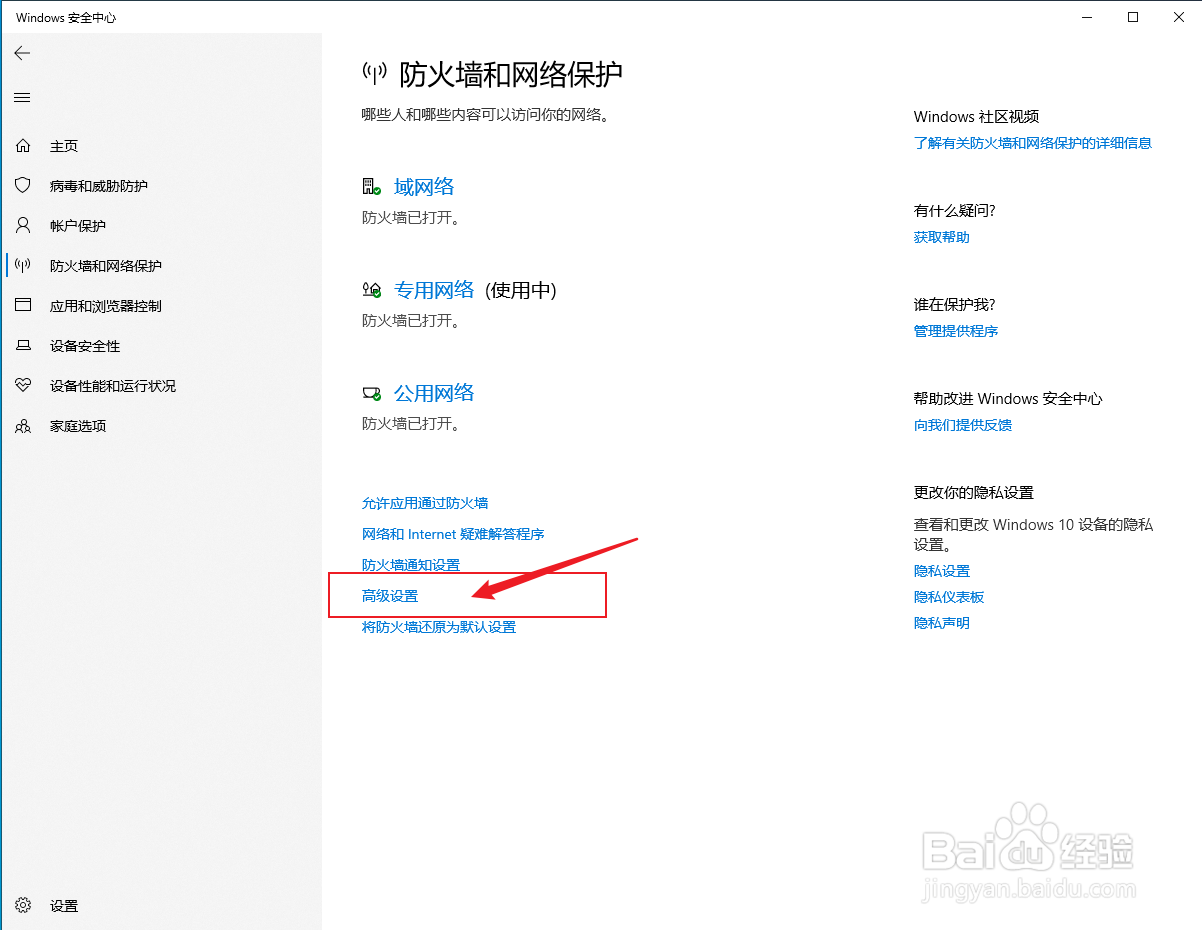Viewport: 1202px width, 930px height.
Task: Click the back arrow icon
Action: (x=22, y=53)
